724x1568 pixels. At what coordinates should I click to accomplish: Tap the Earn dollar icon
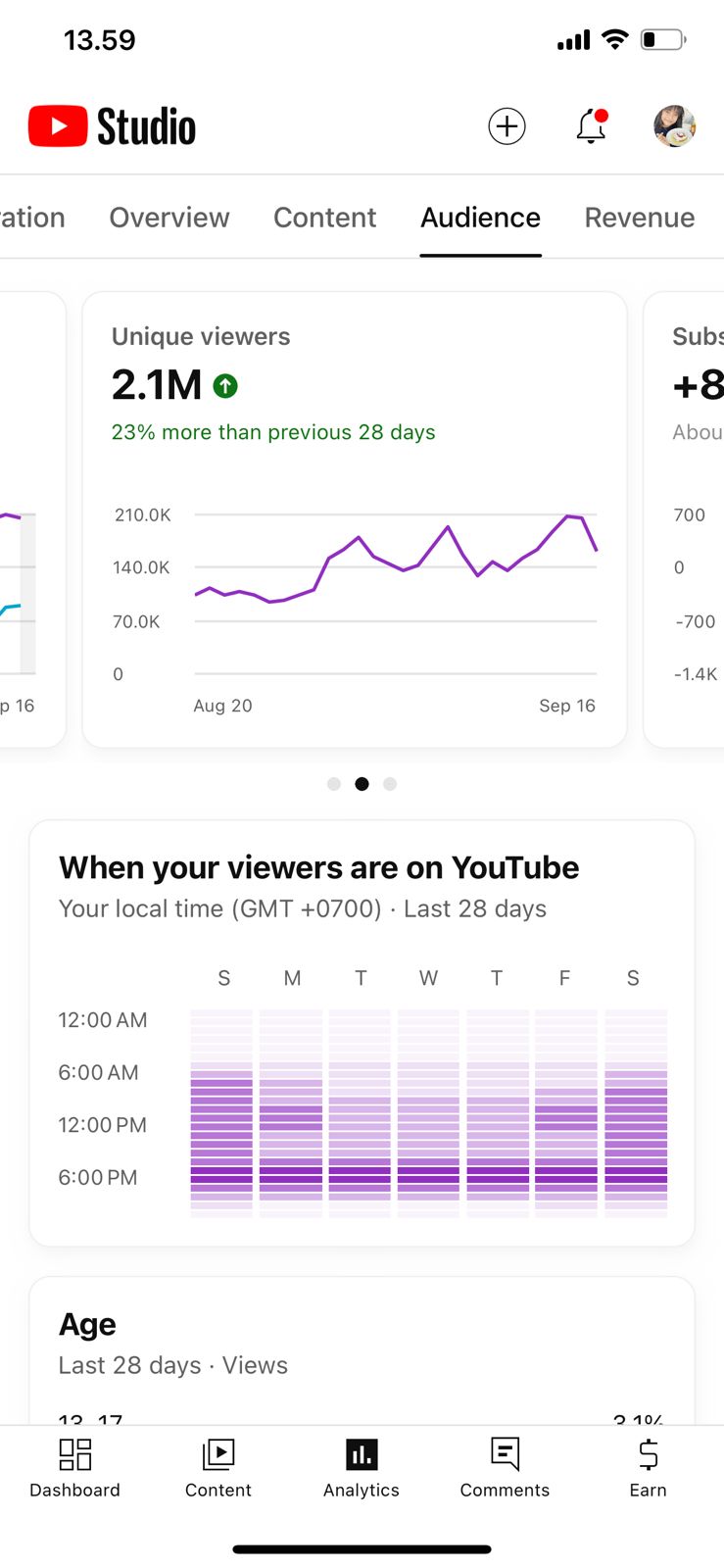pos(648,1467)
